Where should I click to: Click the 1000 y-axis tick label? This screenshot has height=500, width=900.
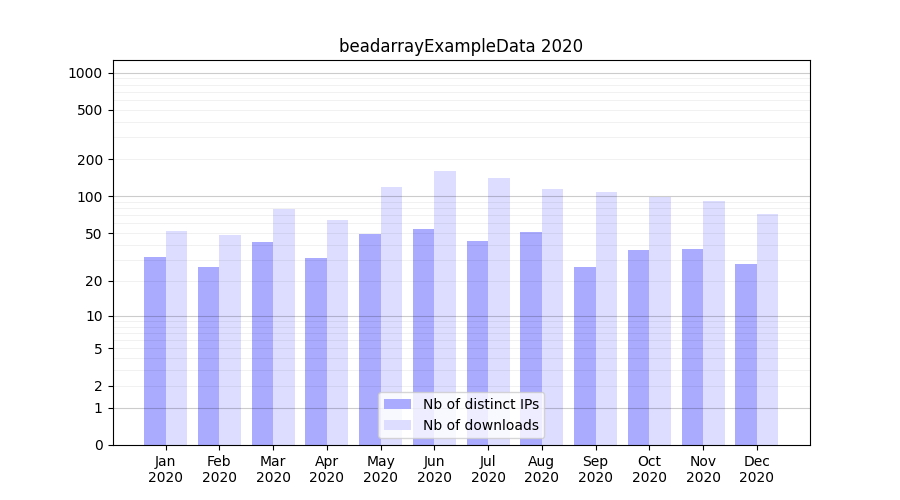point(85,73)
